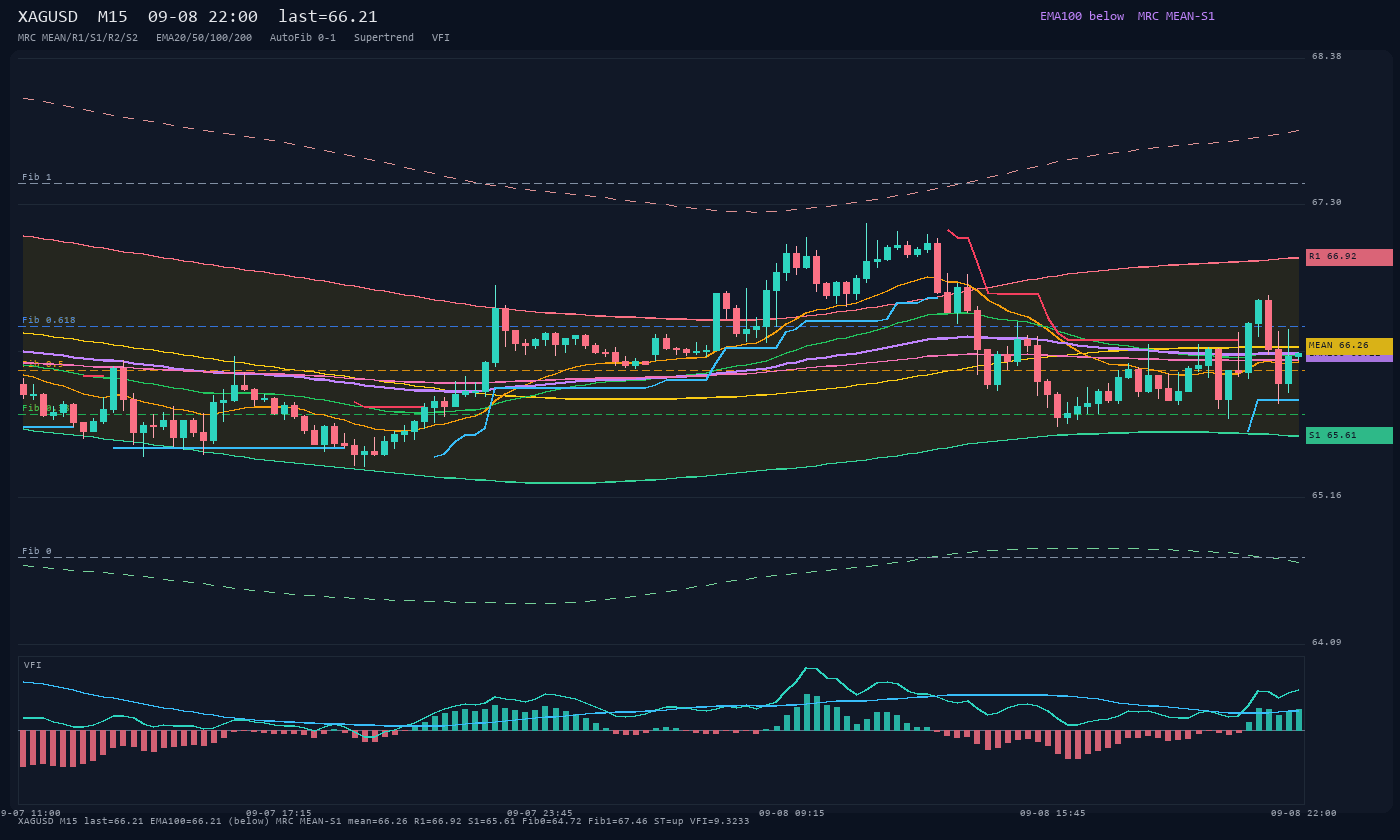Click the 64.09 price axis label
Viewport: 1400px width, 840px height.
[1327, 642]
